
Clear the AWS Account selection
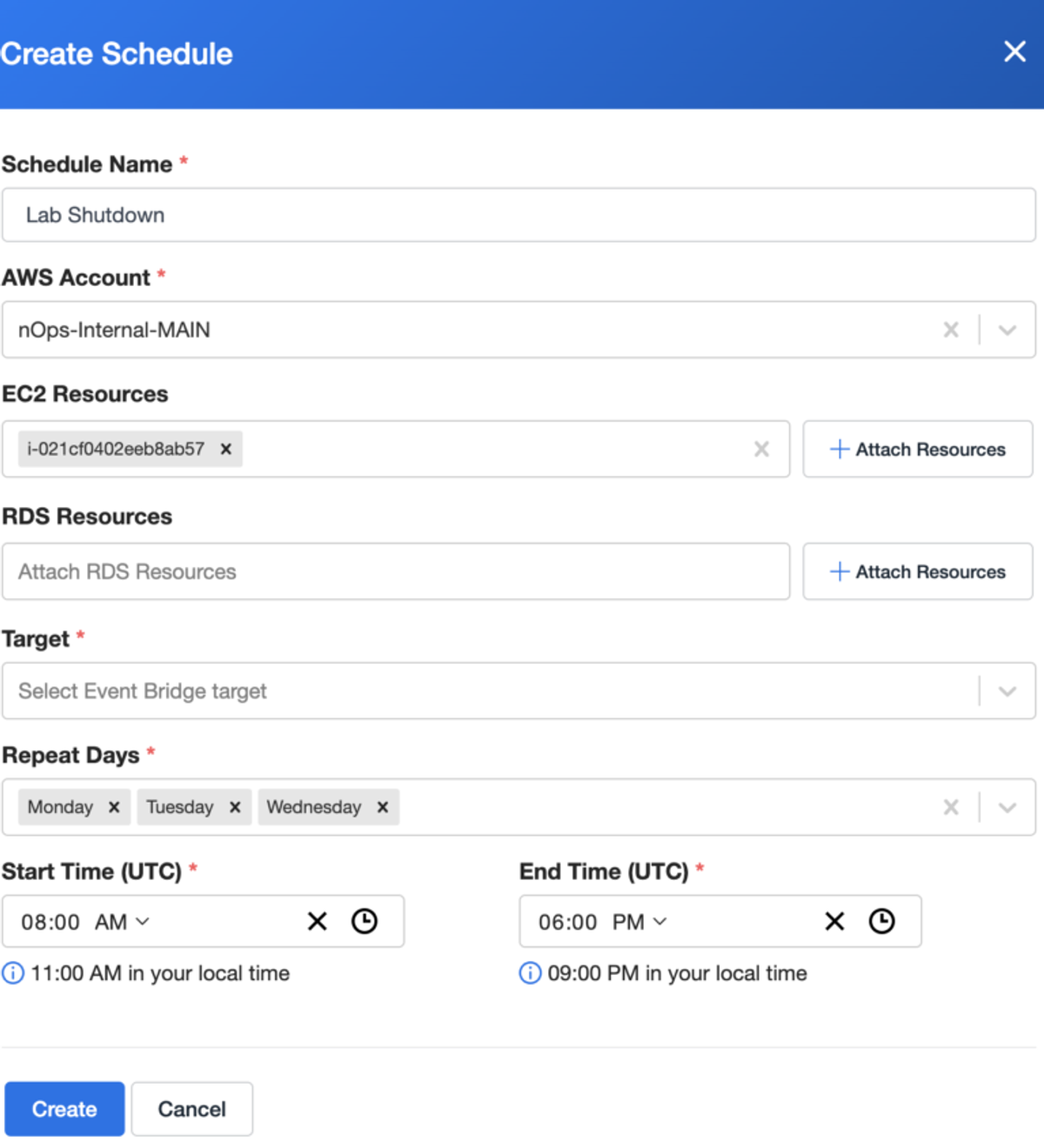(x=951, y=330)
